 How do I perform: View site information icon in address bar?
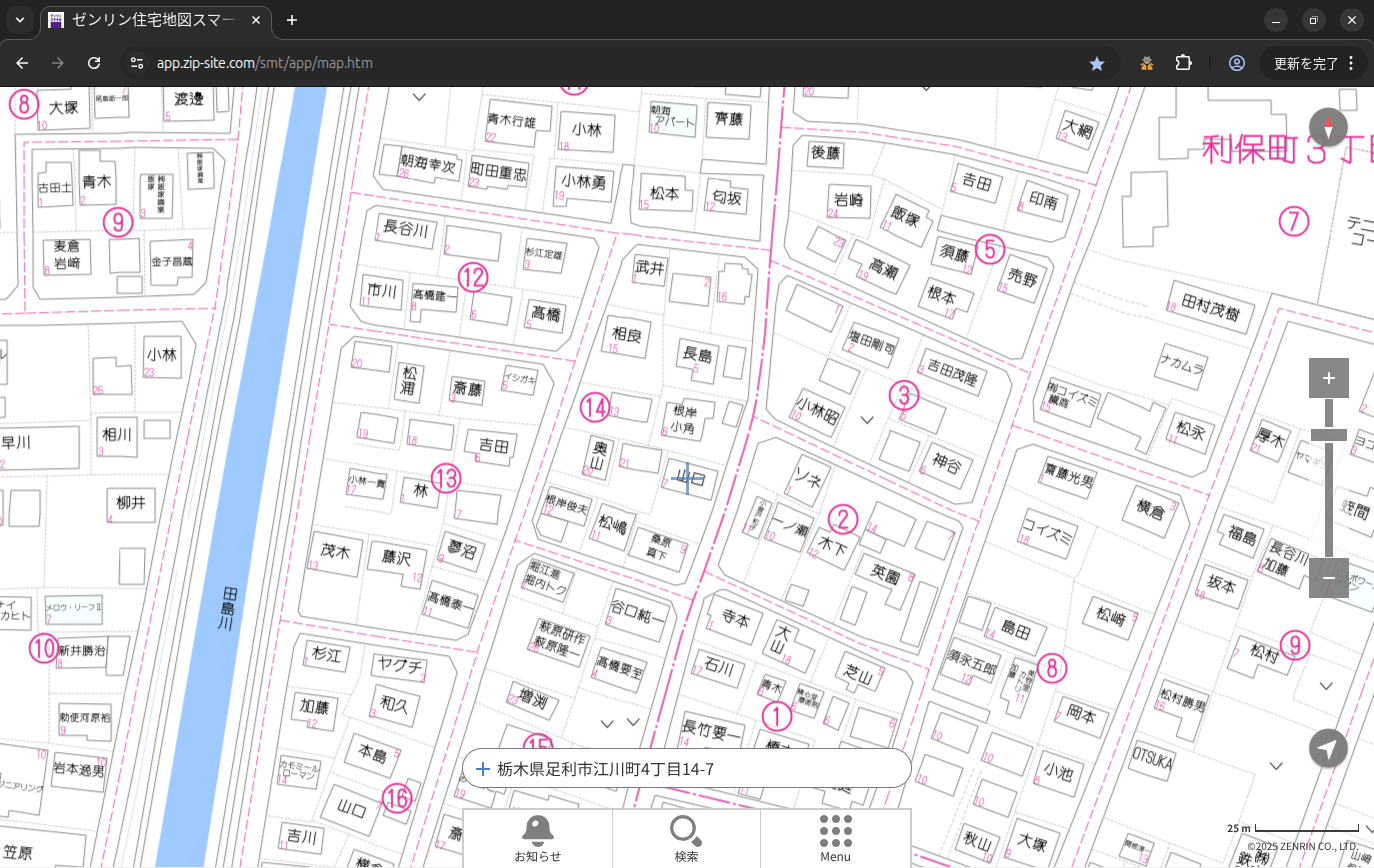pyautogui.click(x=137, y=63)
